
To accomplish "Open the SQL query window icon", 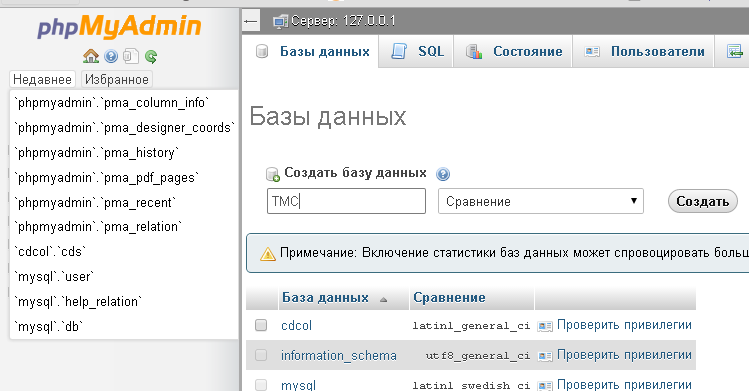I will coord(131,56).
